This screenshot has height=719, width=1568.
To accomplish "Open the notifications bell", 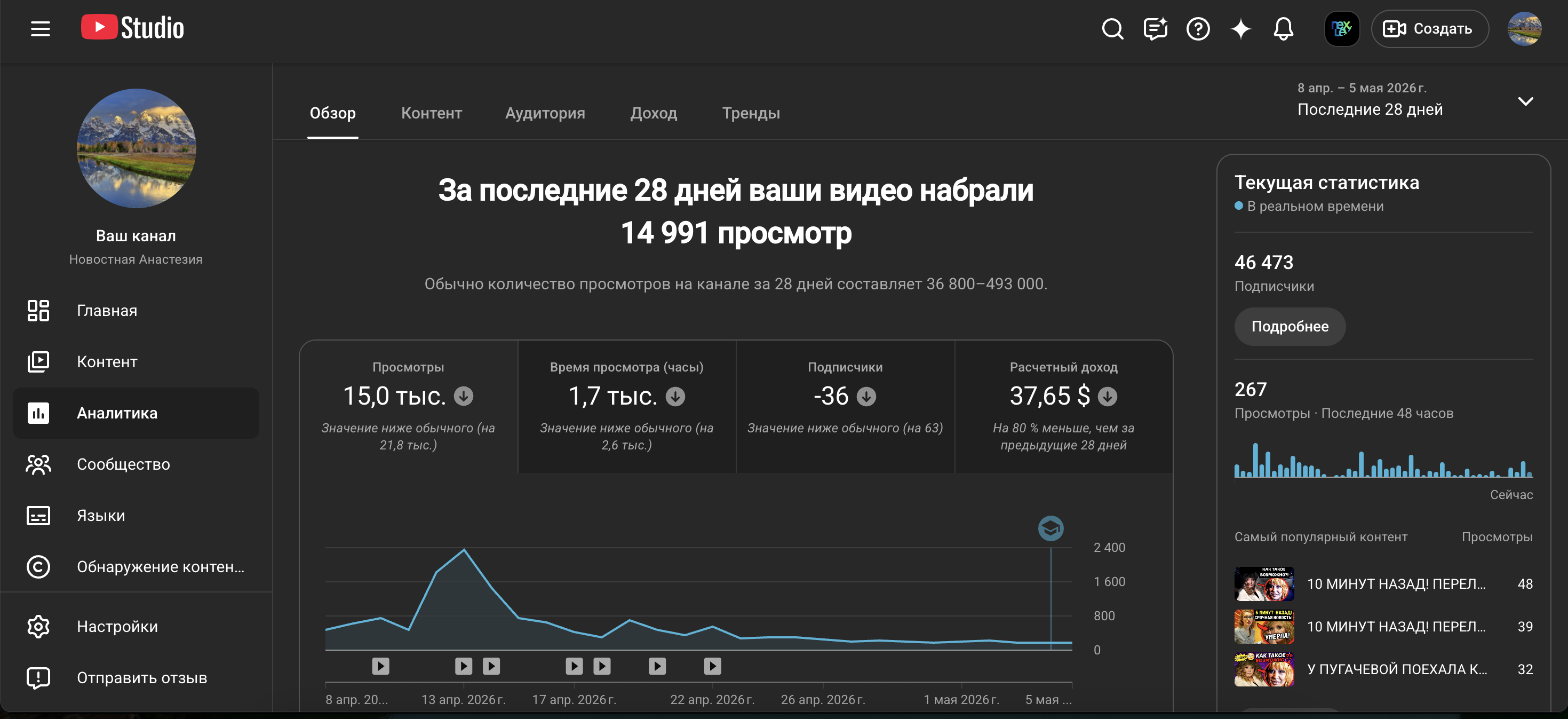I will tap(1283, 29).
